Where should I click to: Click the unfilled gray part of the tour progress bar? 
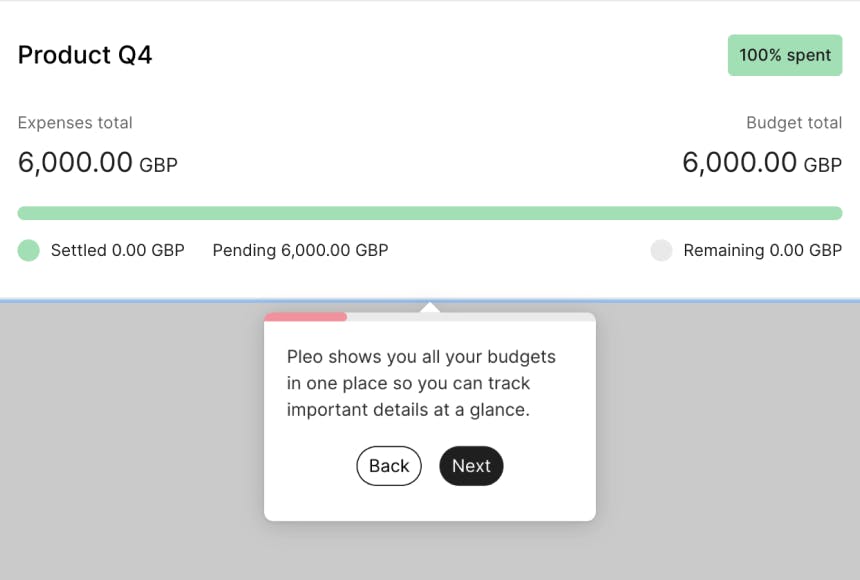point(470,317)
